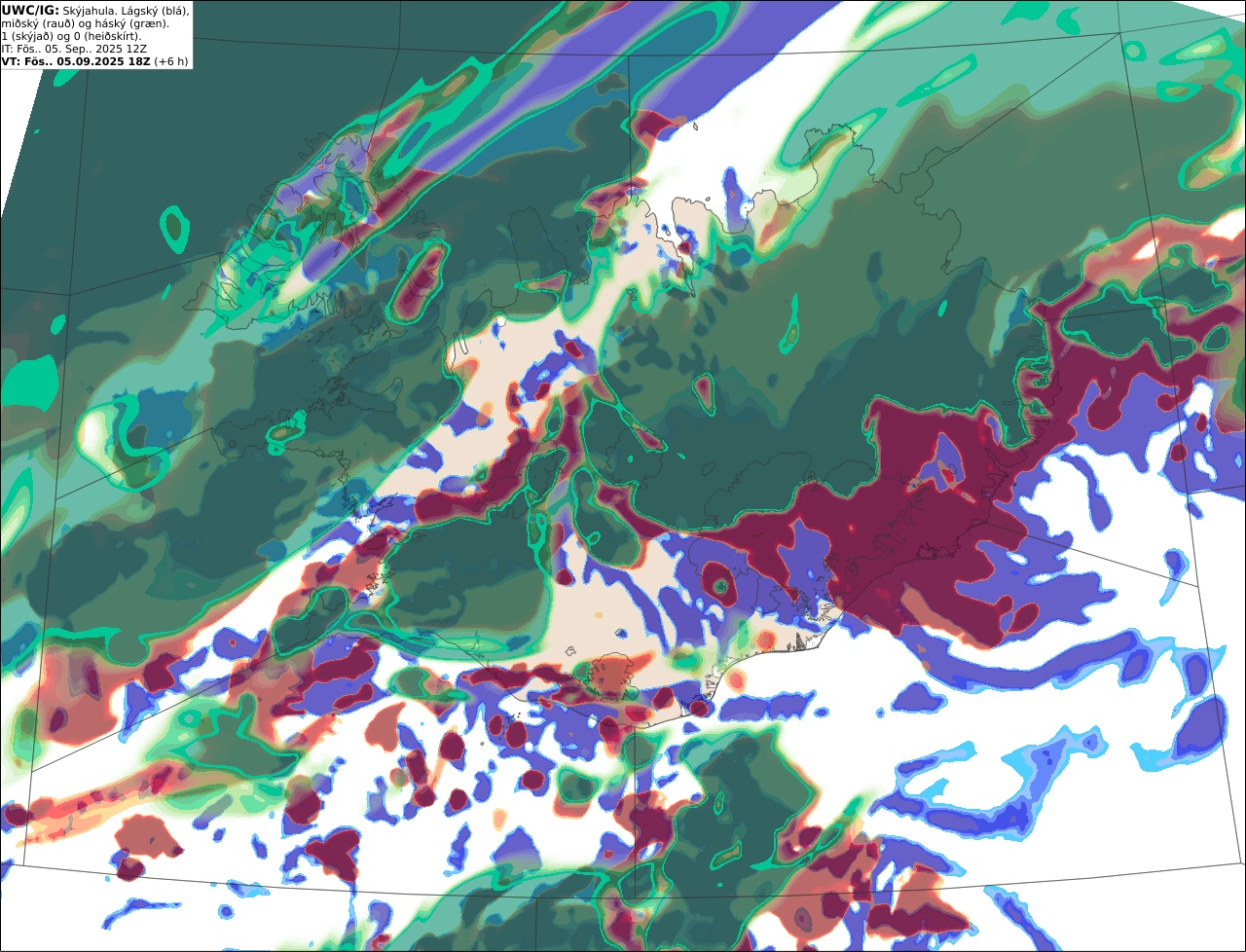Click the "(+6 h)" forecast offset text
Screen dimensions: 1246x952
click(171, 61)
